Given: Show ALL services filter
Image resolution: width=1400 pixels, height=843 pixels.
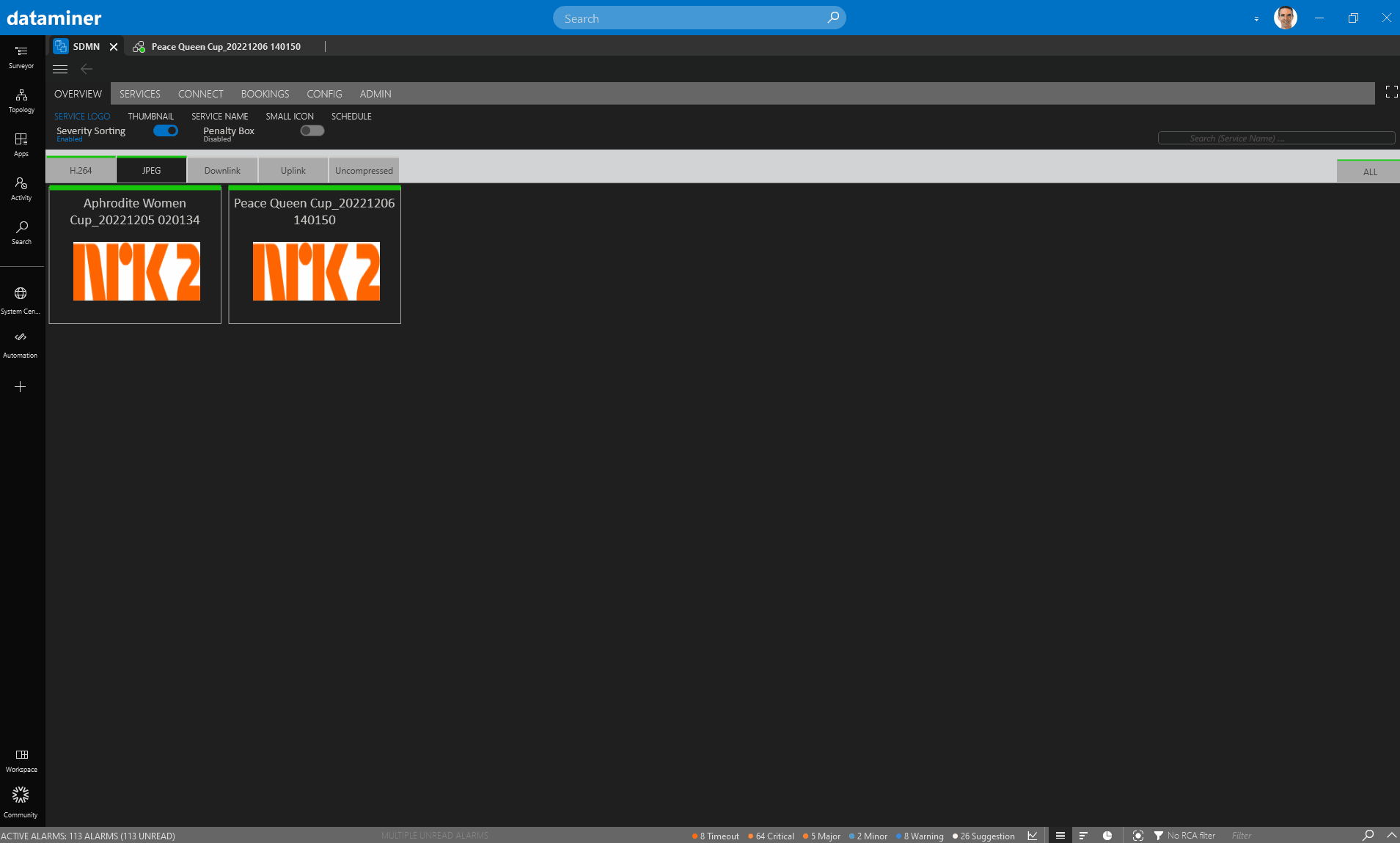Looking at the screenshot, I should click(1370, 172).
